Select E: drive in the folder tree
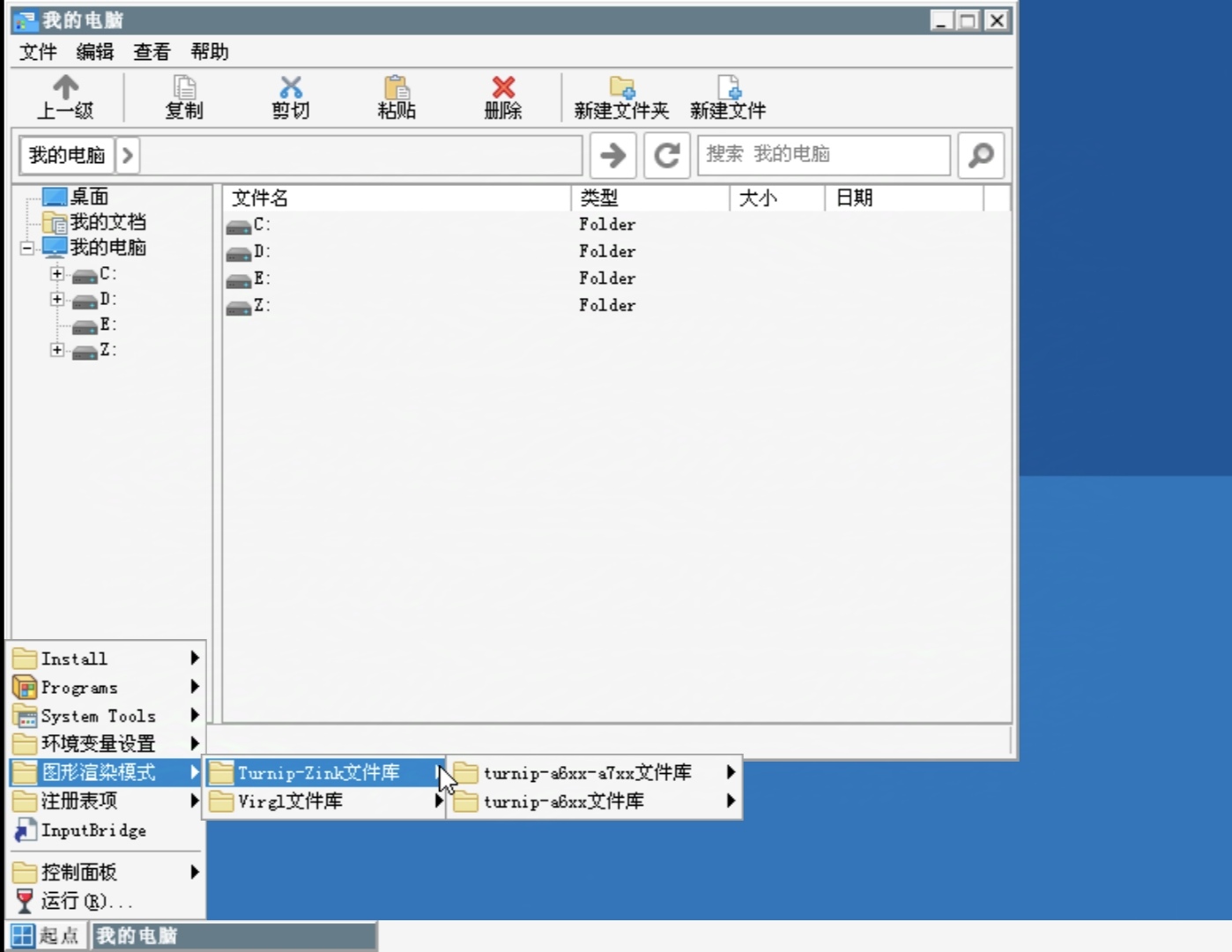The width and height of the screenshot is (1232, 952). click(108, 324)
